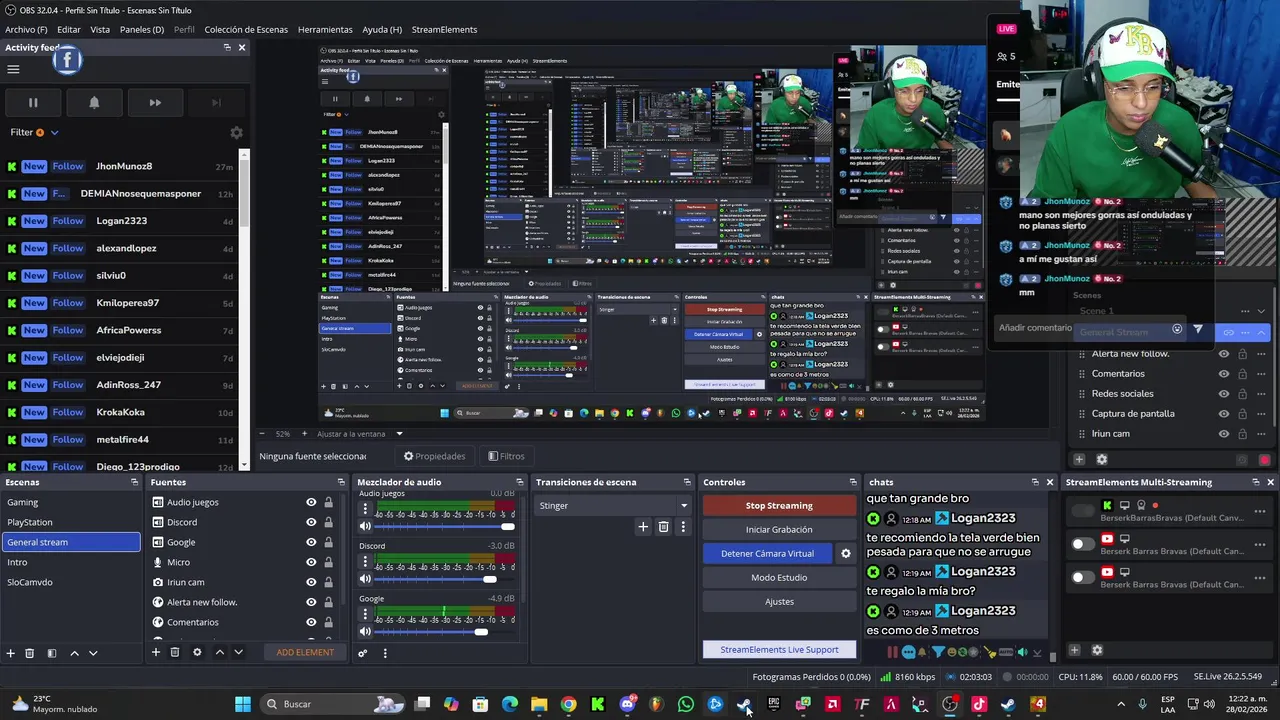Toggle visibility of Google source
Viewport: 1280px width, 720px height.
coord(311,542)
